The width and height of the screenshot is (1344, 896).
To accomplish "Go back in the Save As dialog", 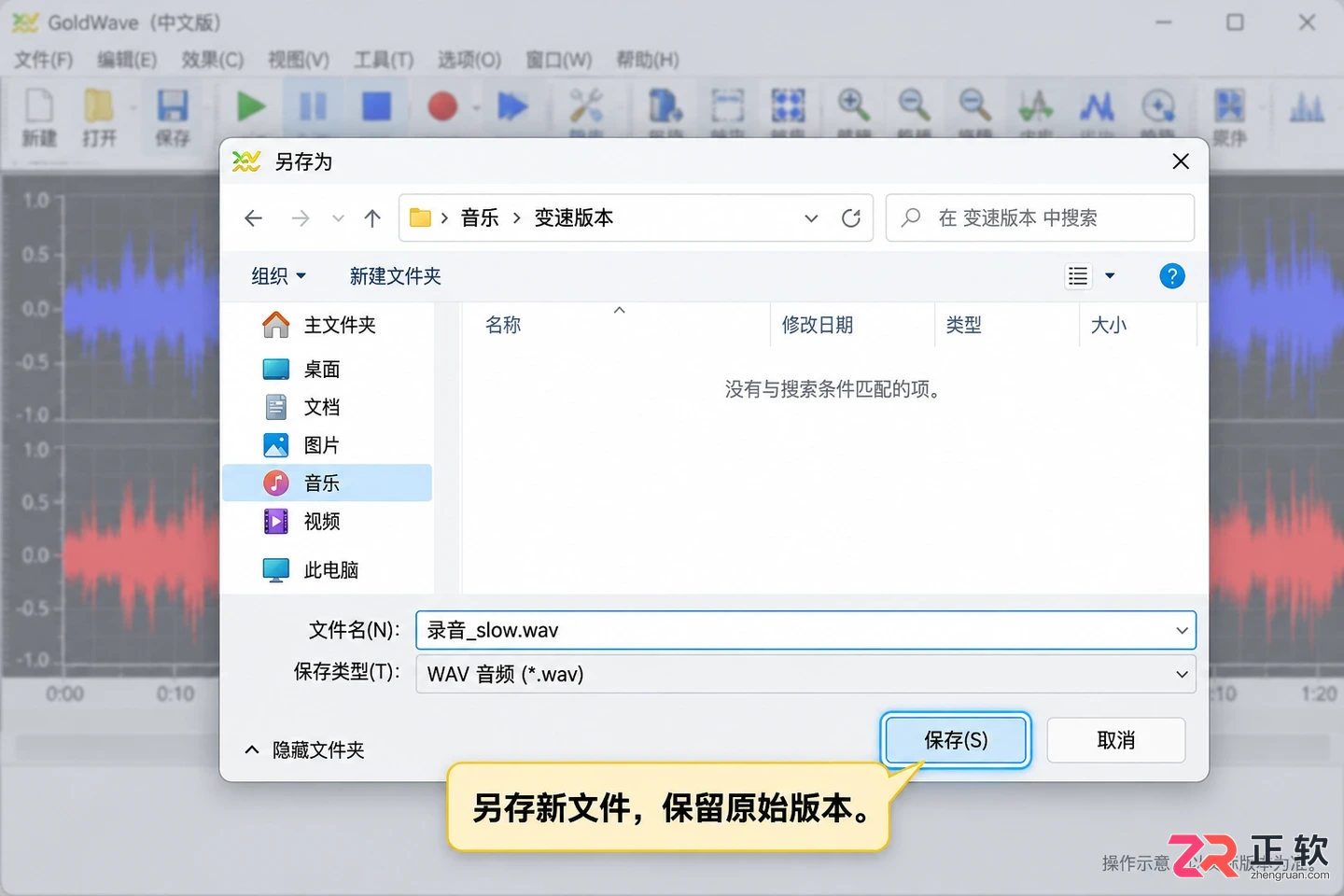I will (253, 218).
